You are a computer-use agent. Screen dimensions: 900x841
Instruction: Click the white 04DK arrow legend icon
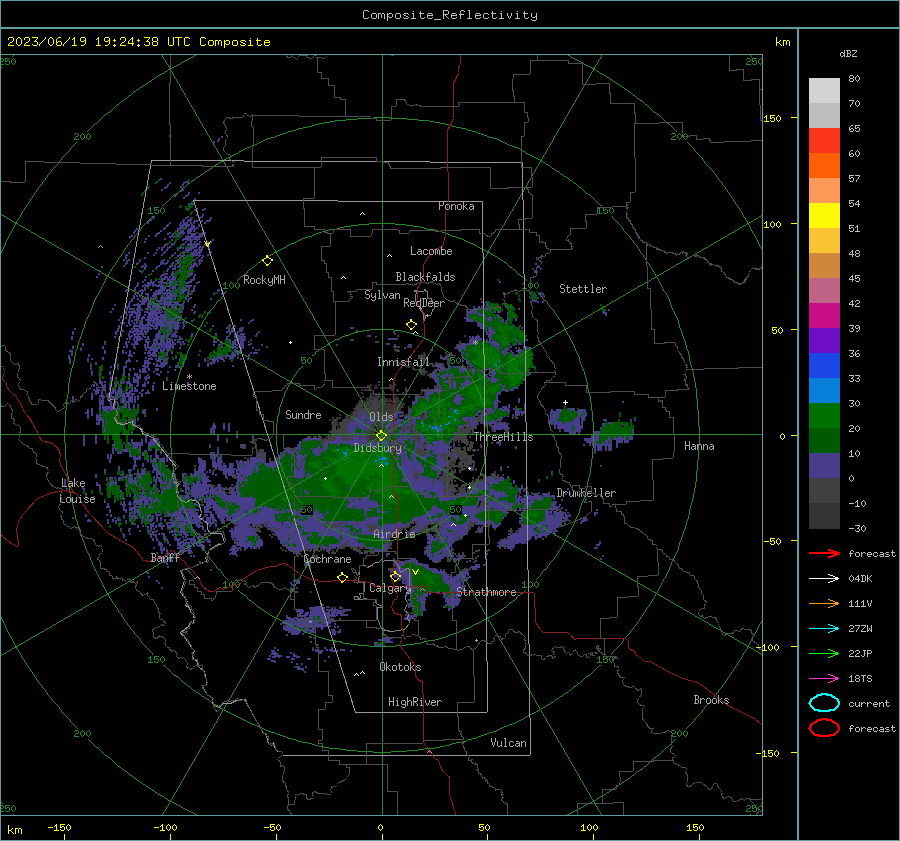click(x=824, y=579)
